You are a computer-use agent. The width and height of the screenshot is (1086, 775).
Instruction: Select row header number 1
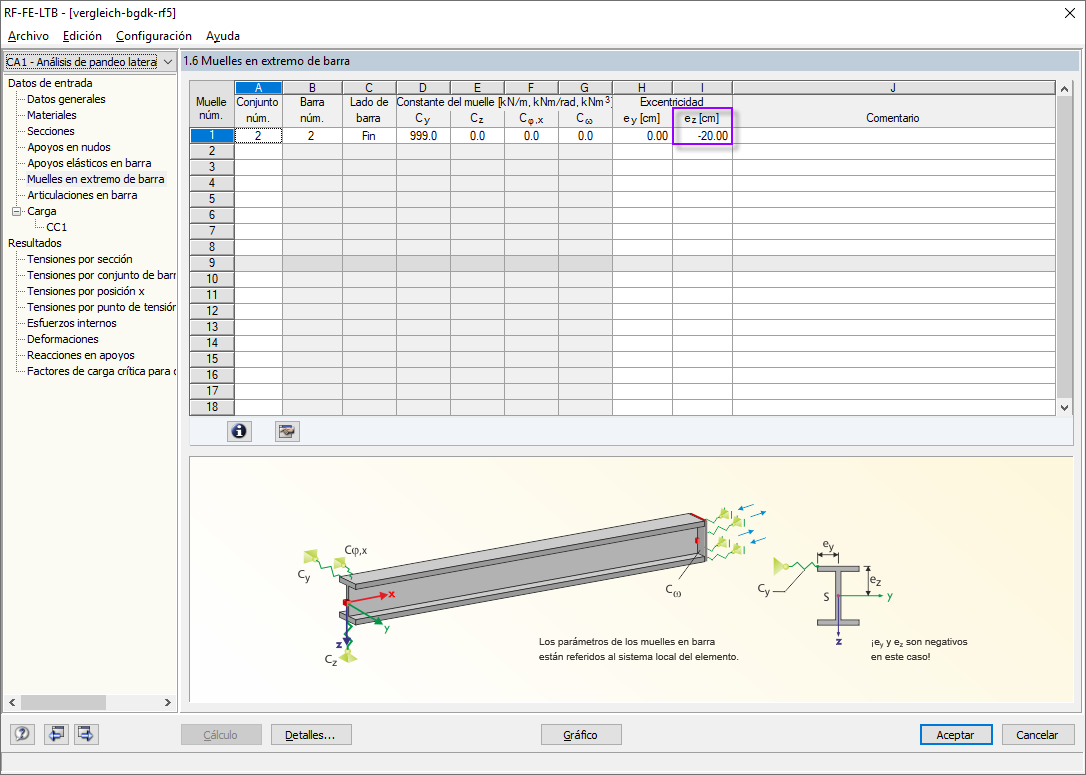(212, 136)
